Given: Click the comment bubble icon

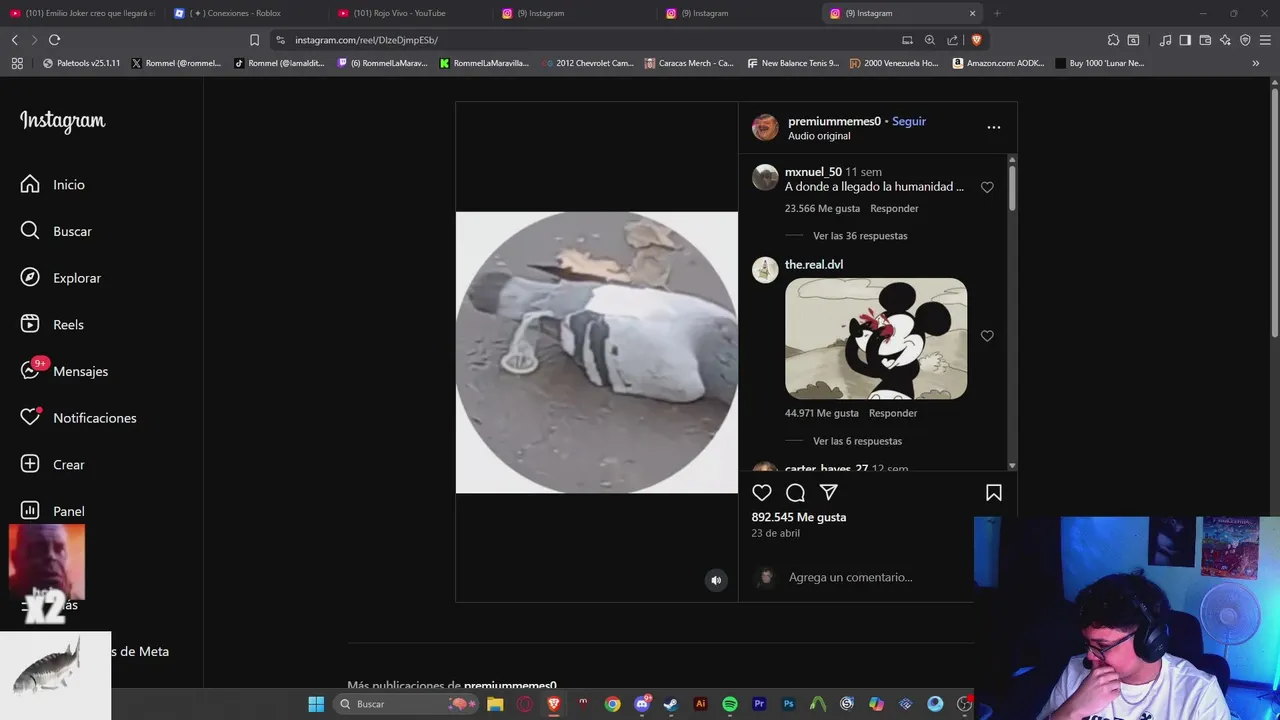Looking at the screenshot, I should [795, 493].
